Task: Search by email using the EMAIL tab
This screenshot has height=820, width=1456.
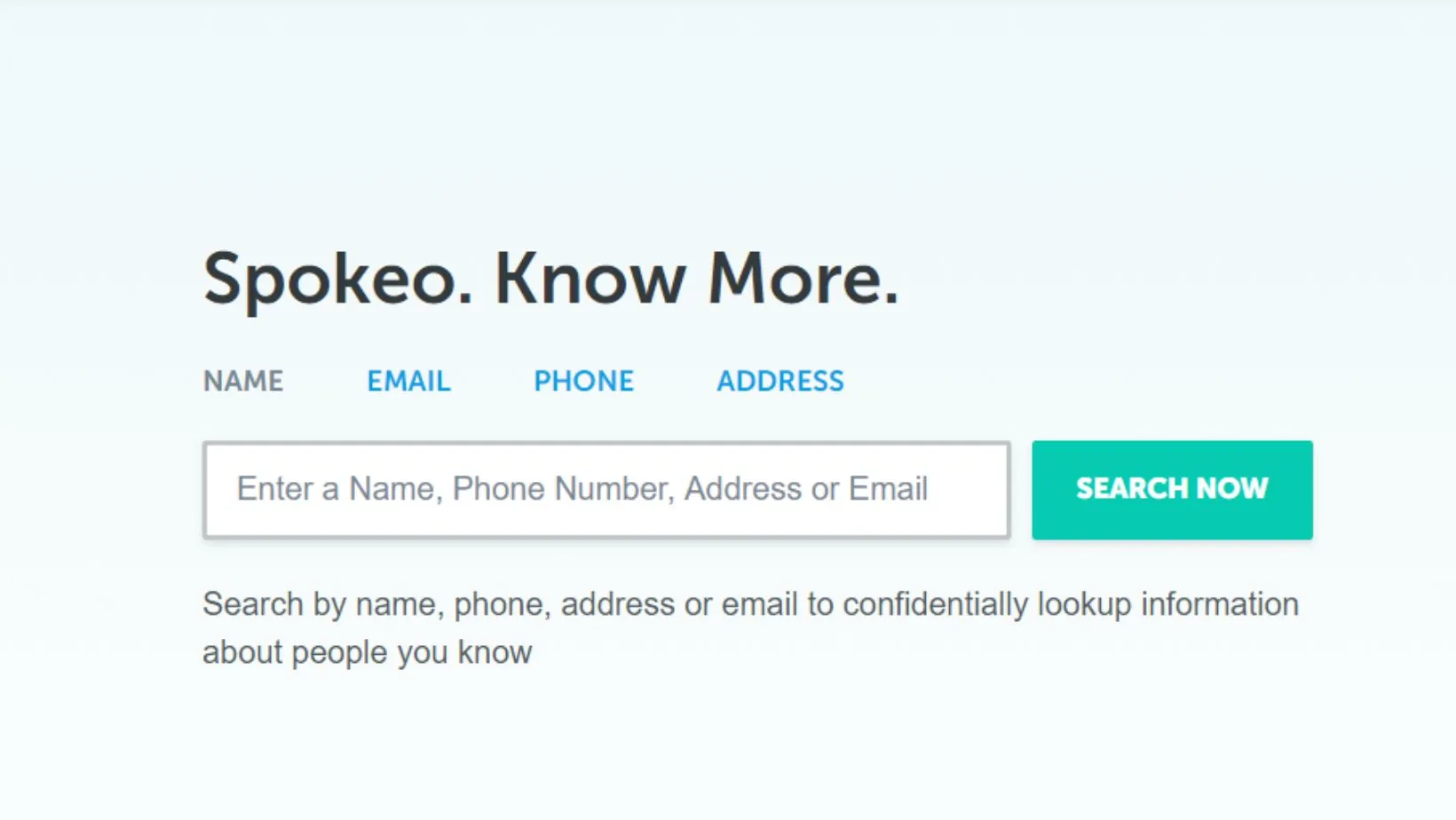Action: (x=408, y=381)
